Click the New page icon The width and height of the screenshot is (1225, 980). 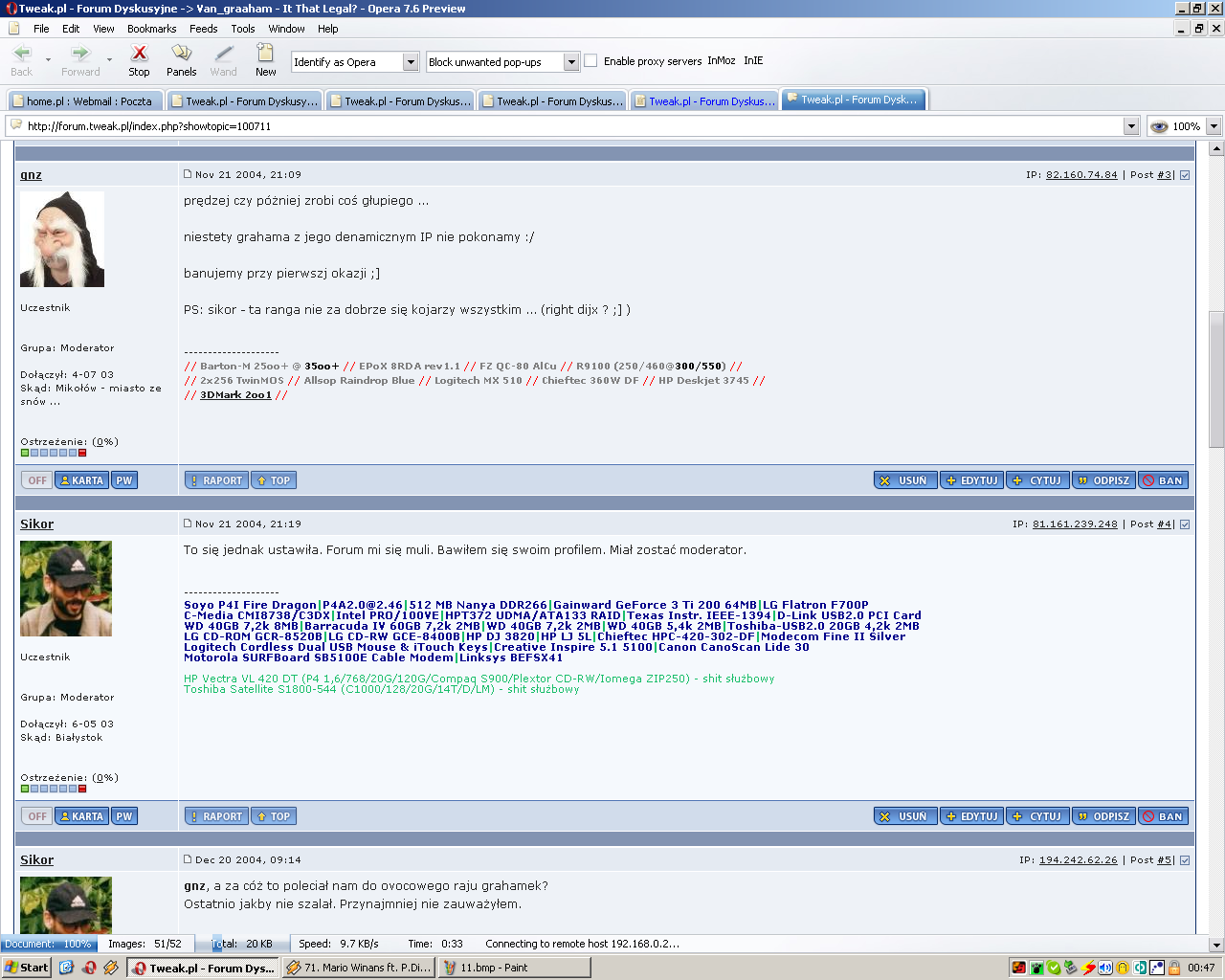click(x=265, y=54)
